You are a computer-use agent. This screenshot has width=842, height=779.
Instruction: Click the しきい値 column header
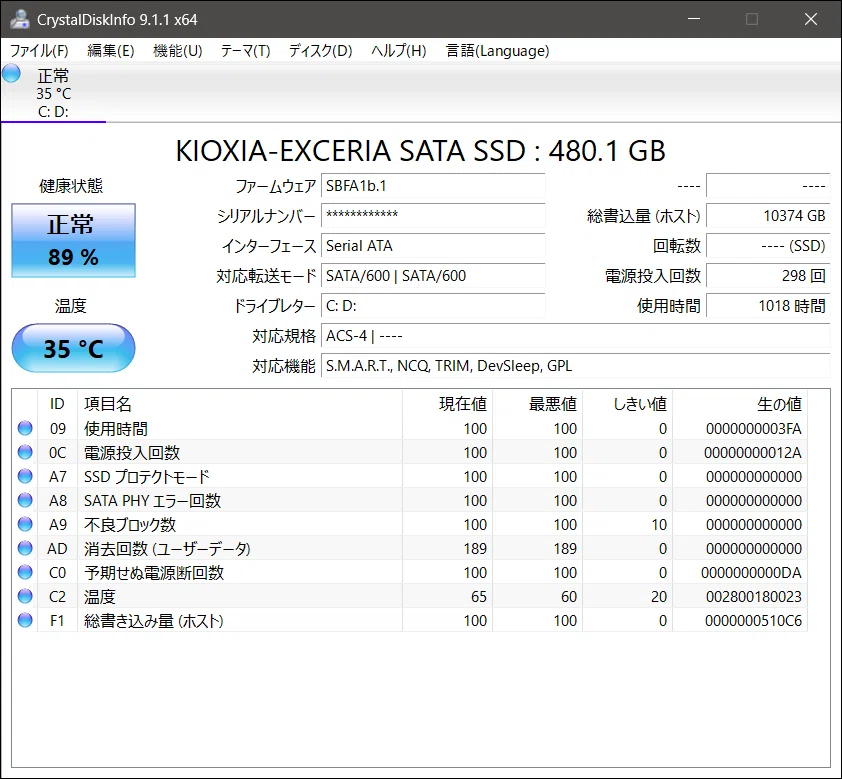[628, 404]
